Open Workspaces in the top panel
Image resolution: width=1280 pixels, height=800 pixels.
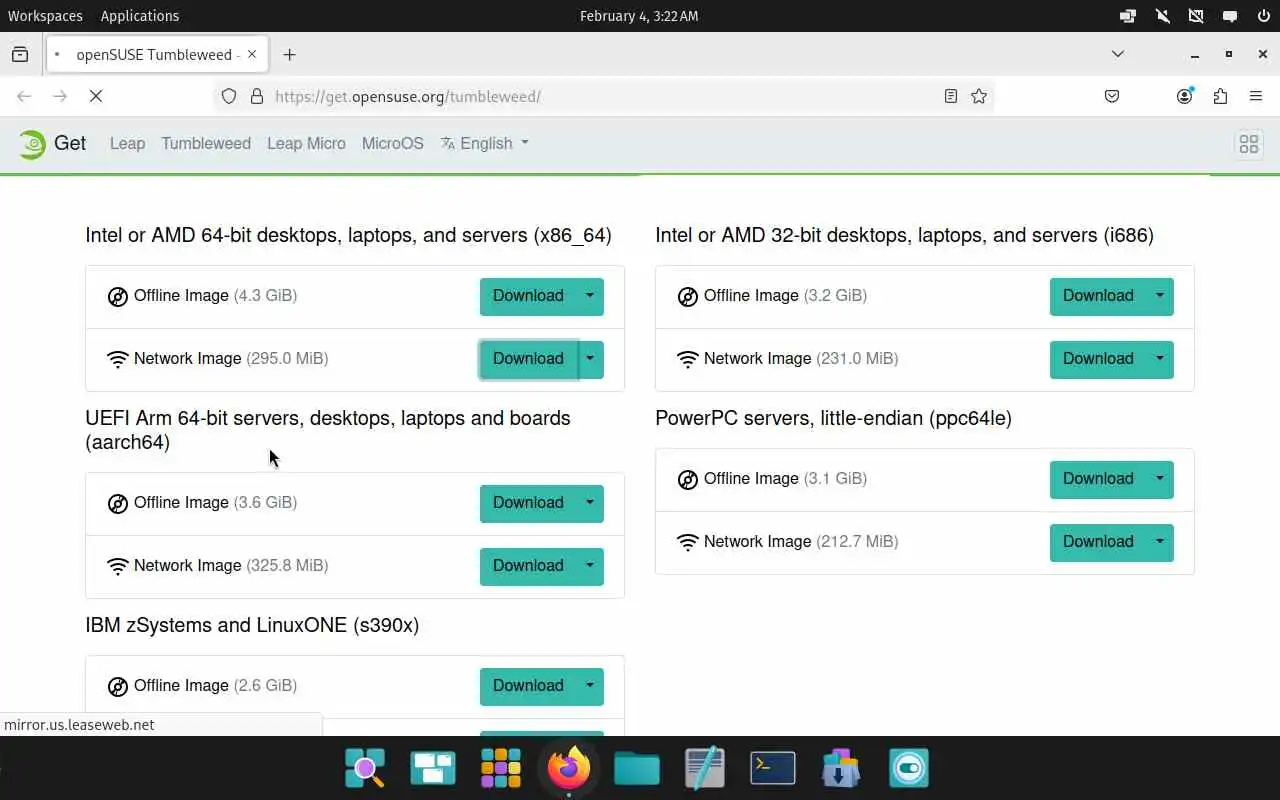coord(45,16)
